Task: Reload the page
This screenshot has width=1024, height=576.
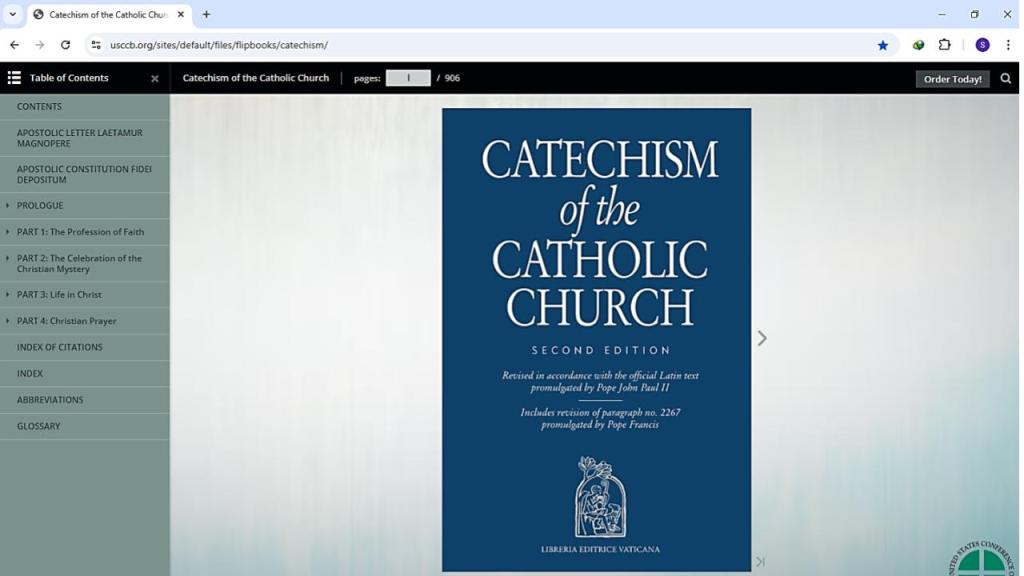Action: click(65, 45)
